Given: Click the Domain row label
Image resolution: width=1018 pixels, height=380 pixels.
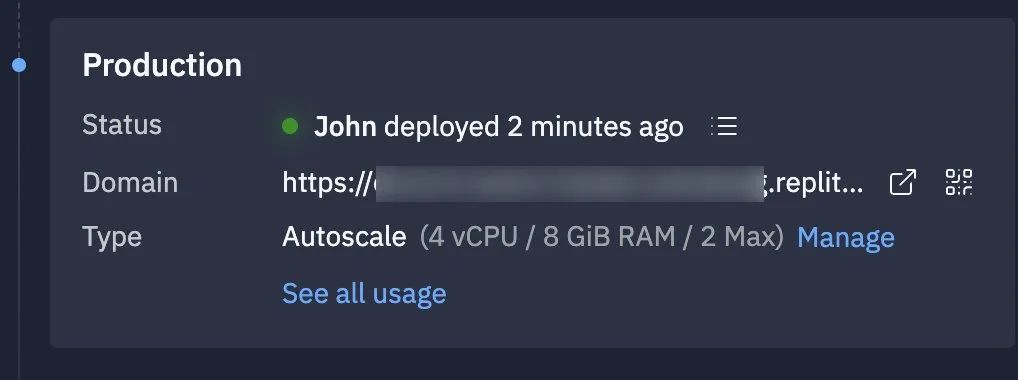Looking at the screenshot, I should (130, 183).
